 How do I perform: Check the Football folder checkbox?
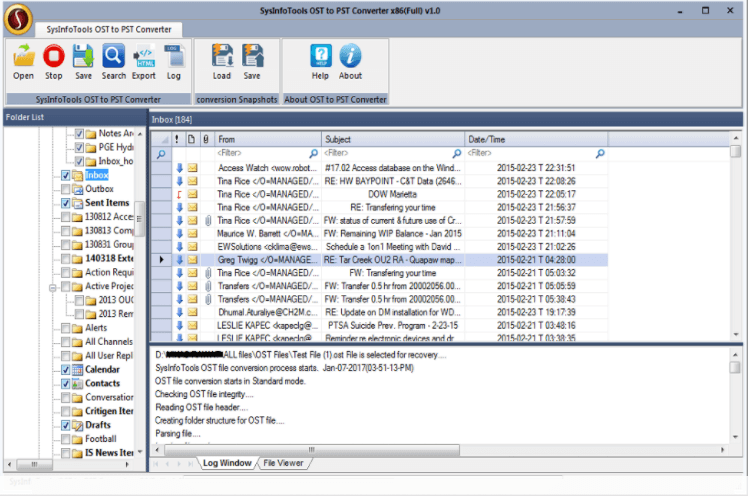pos(66,439)
